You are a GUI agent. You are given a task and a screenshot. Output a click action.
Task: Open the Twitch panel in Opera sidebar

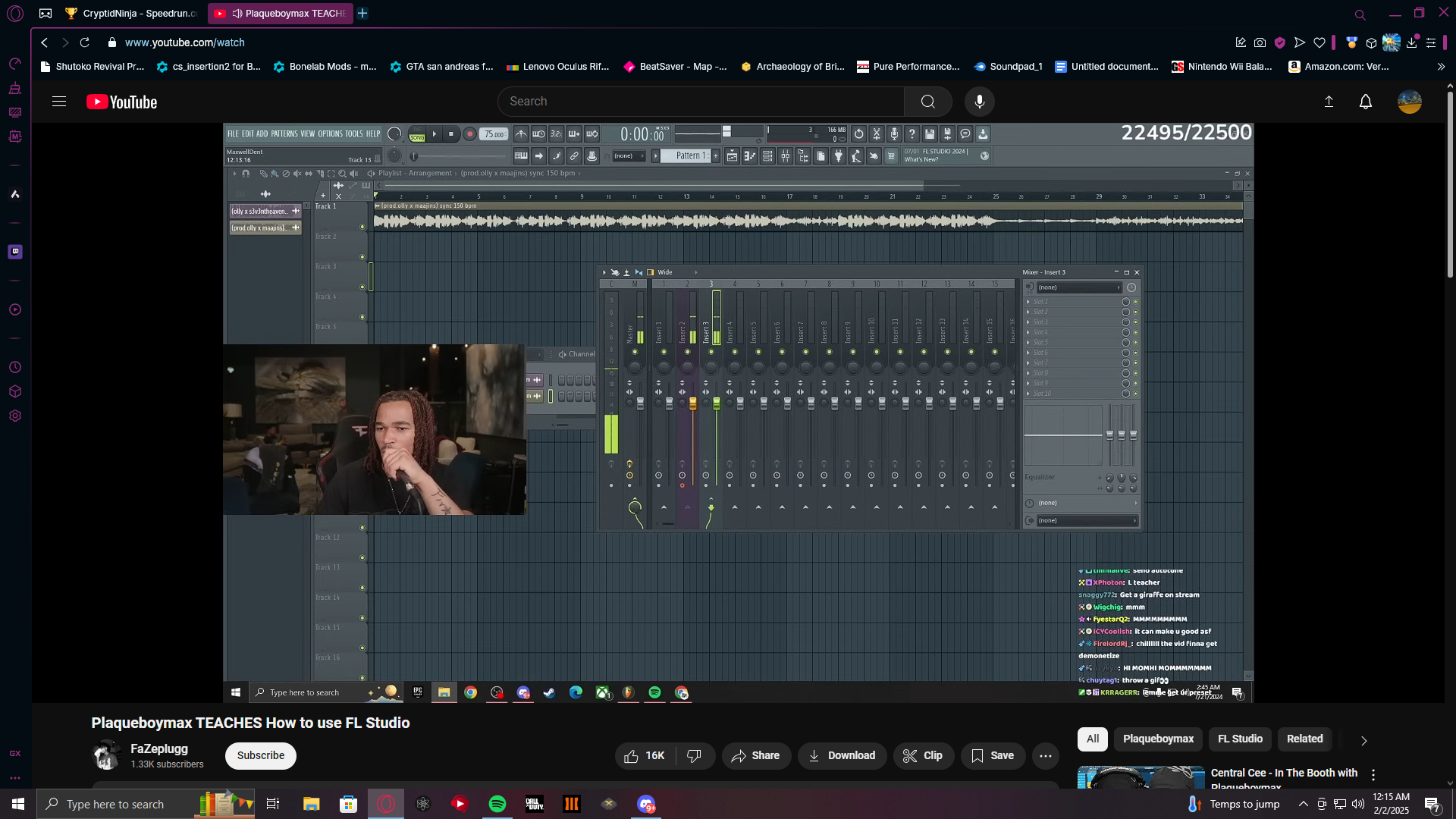pos(15,252)
